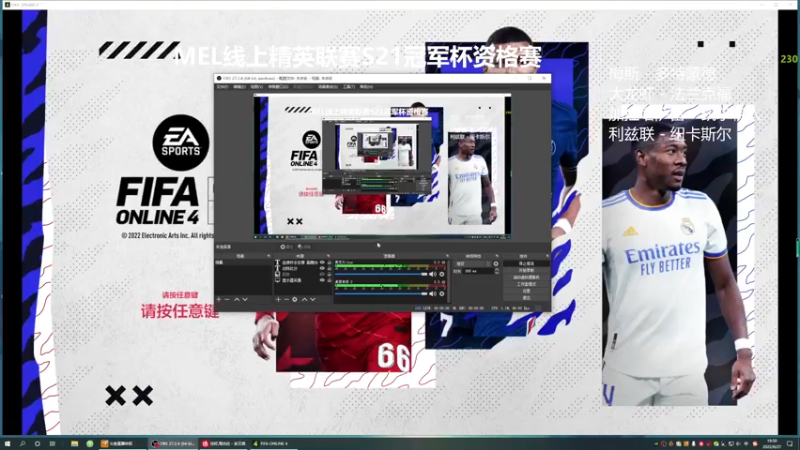Toggle visibility of second text source
Image resolution: width=800 pixels, height=450 pixels.
tap(322, 268)
